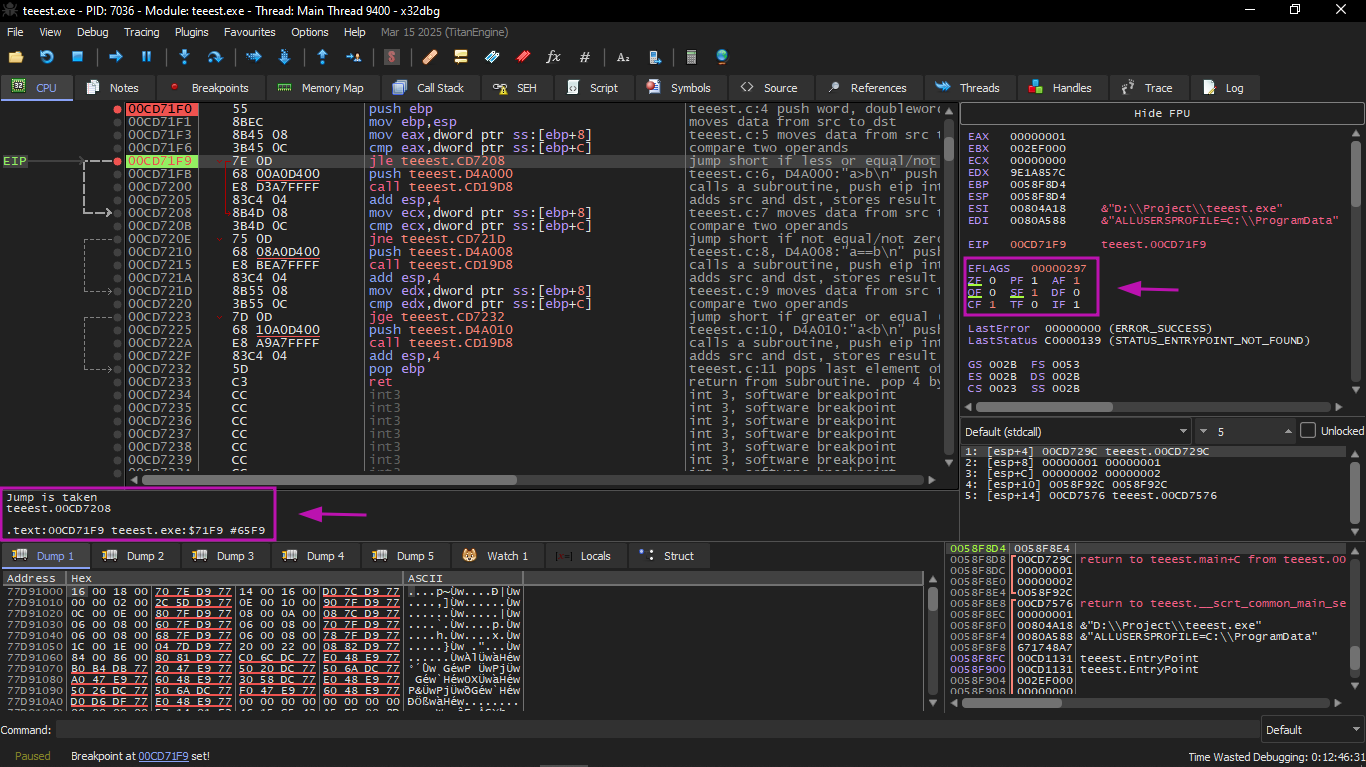
Task: Pause execution with the pause icon
Action: [146, 57]
